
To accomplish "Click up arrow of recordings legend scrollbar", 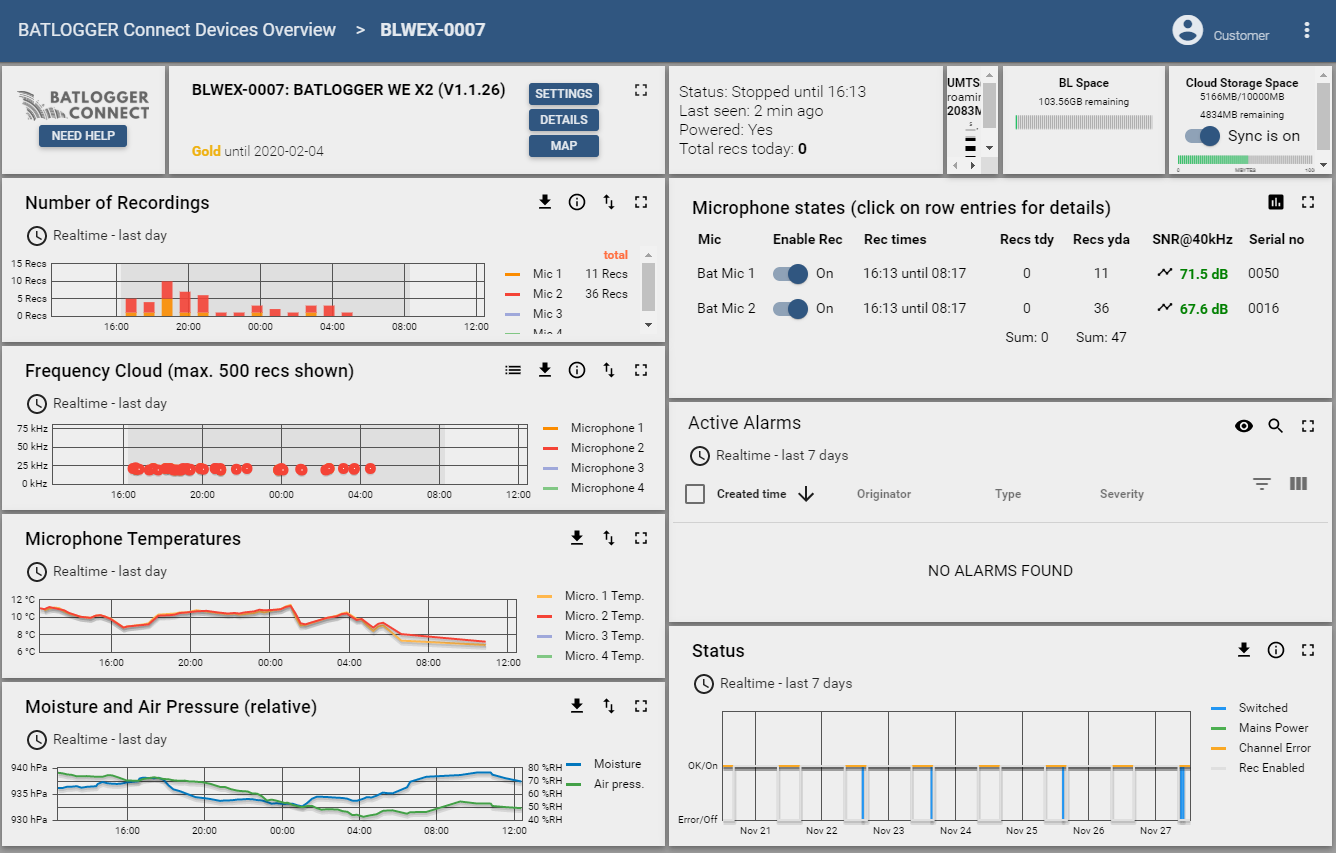I will tap(648, 256).
